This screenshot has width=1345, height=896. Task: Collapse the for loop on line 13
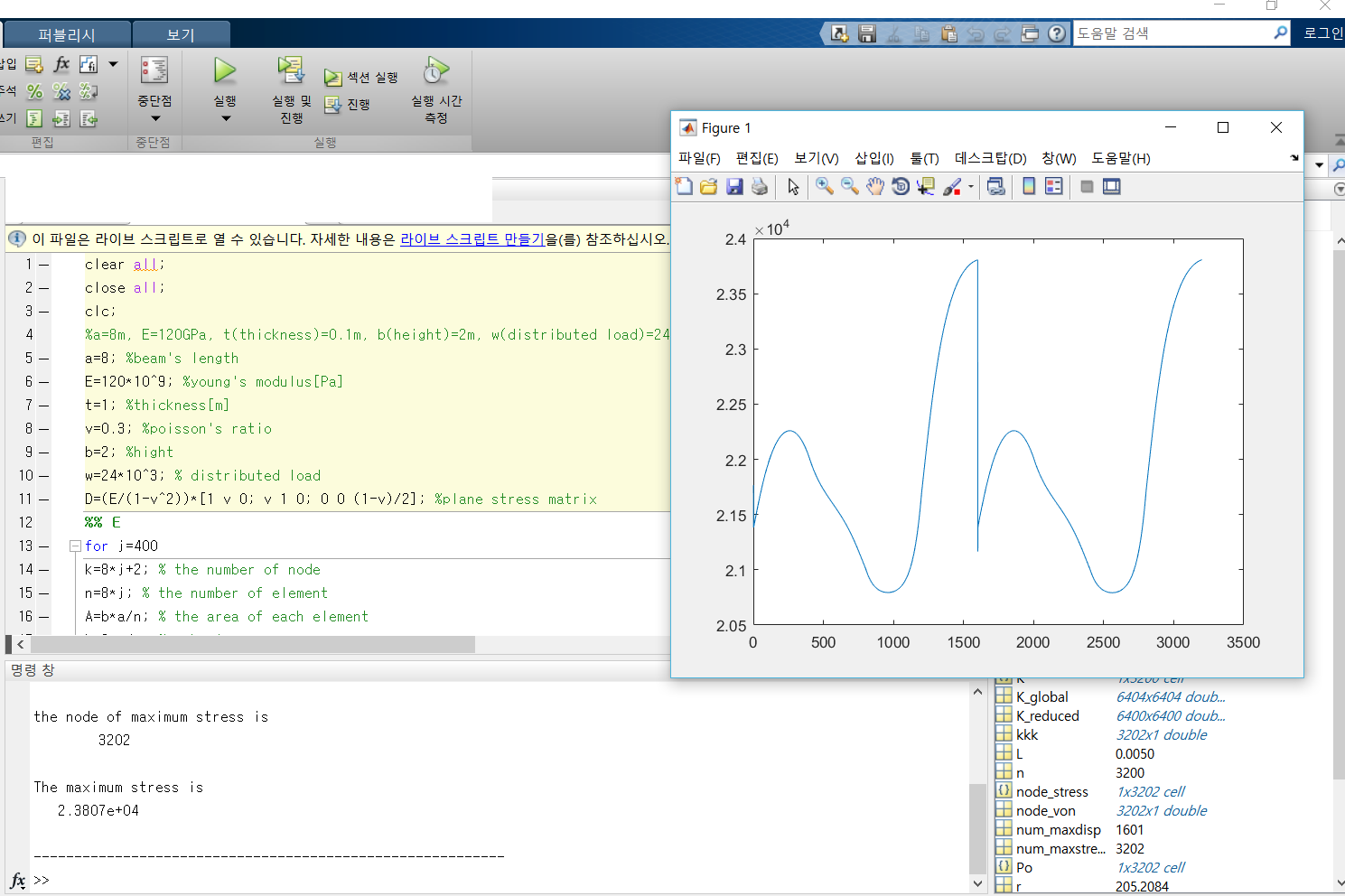[75, 546]
